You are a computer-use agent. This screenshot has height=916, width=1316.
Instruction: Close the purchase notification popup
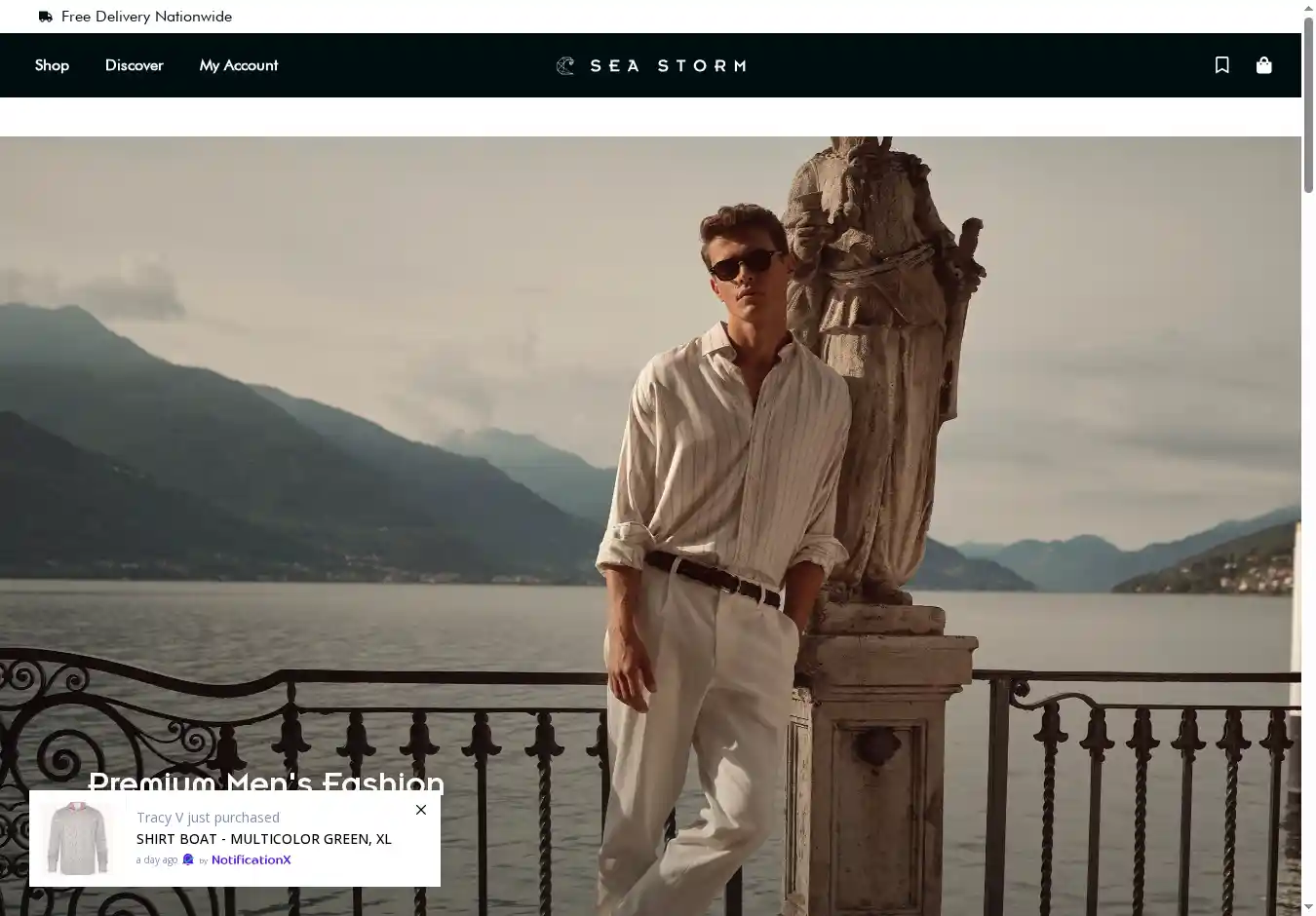point(421,810)
